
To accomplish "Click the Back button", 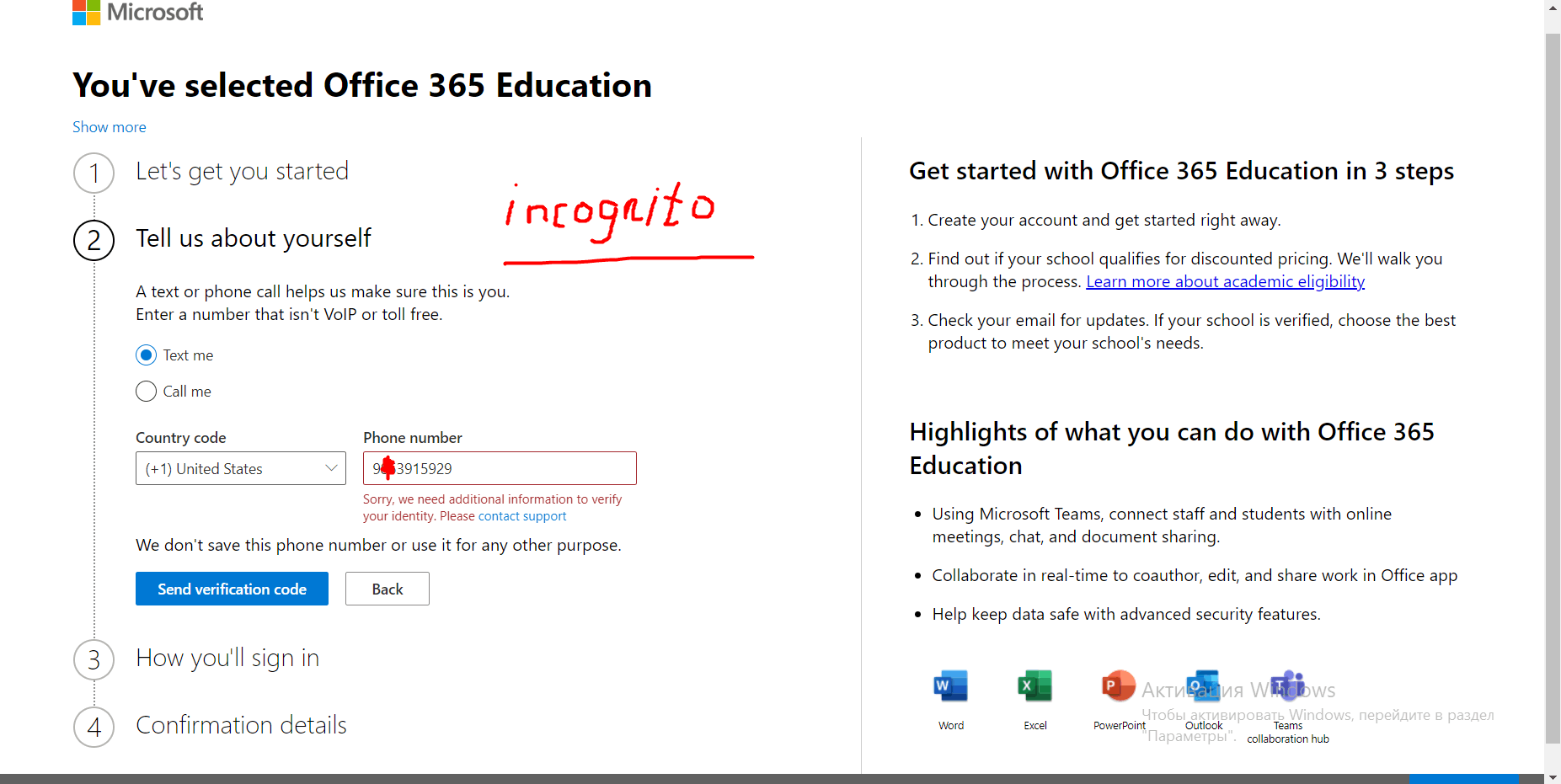I will point(388,589).
